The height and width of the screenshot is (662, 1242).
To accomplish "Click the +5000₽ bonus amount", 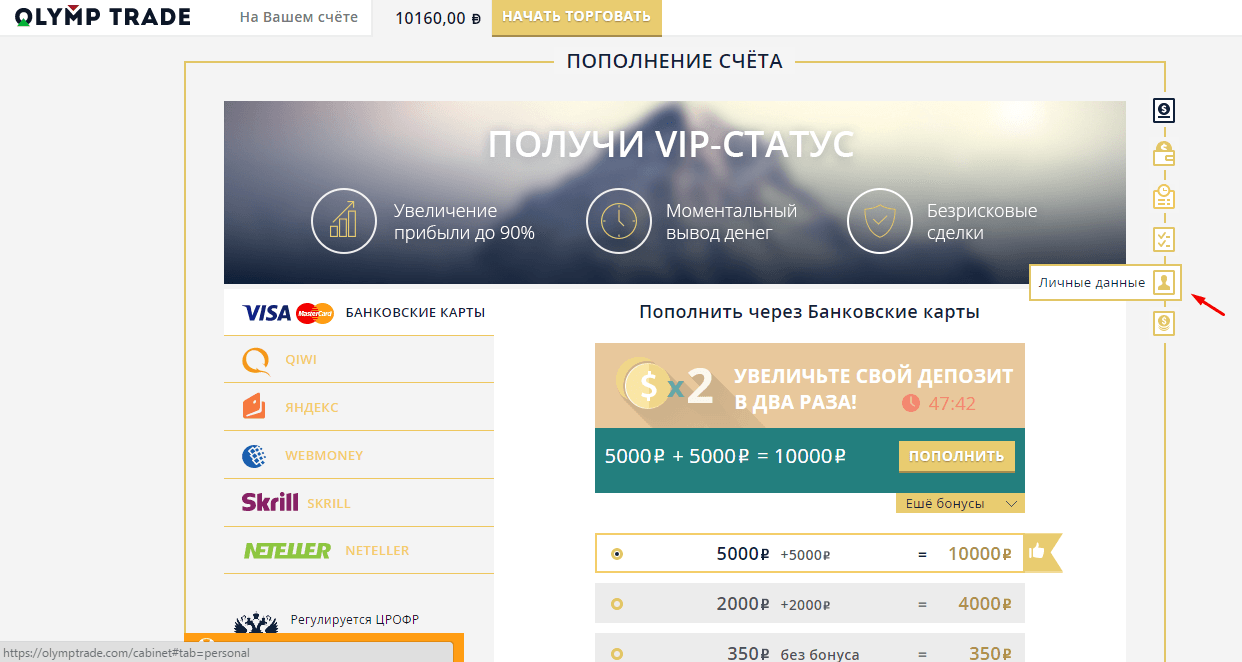I will pyautogui.click(x=806, y=554).
